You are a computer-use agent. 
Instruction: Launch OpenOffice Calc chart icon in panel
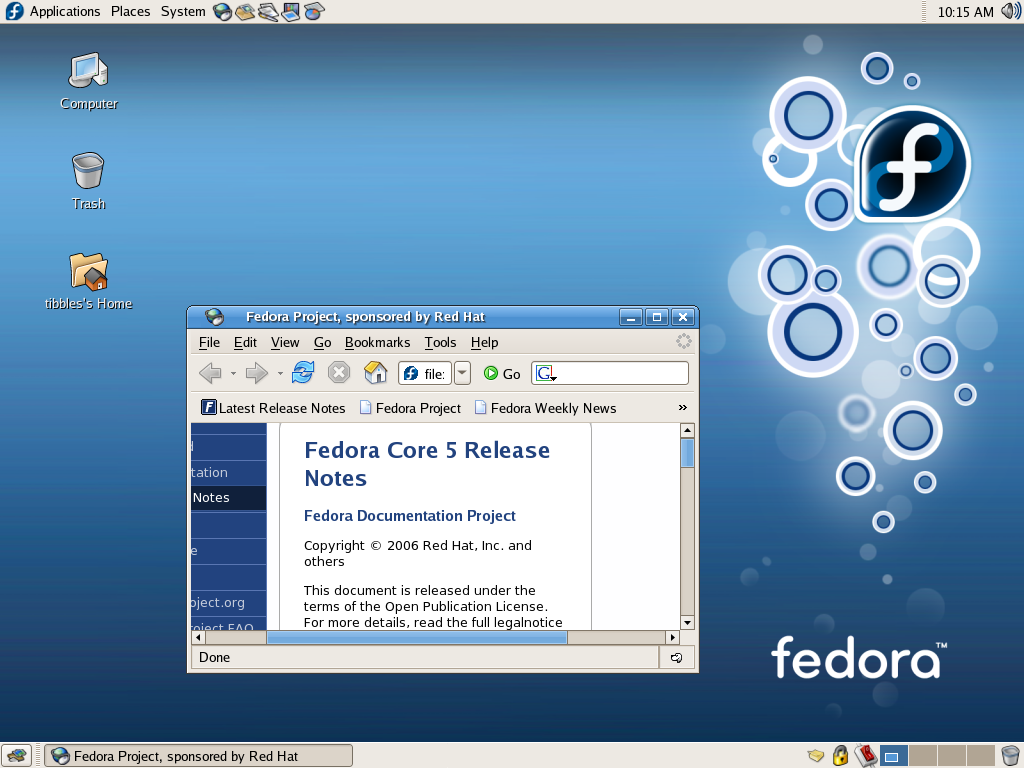[314, 12]
